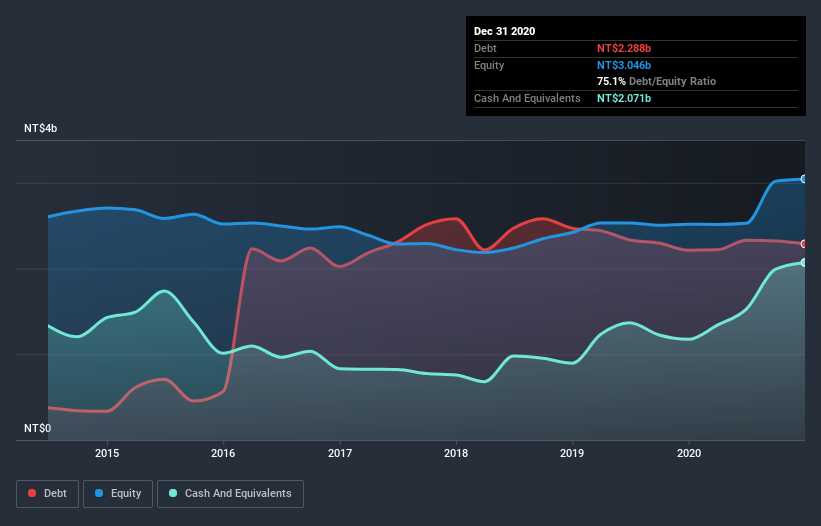Click the 2020 x-axis label
This screenshot has width=821, height=526.
tap(689, 453)
